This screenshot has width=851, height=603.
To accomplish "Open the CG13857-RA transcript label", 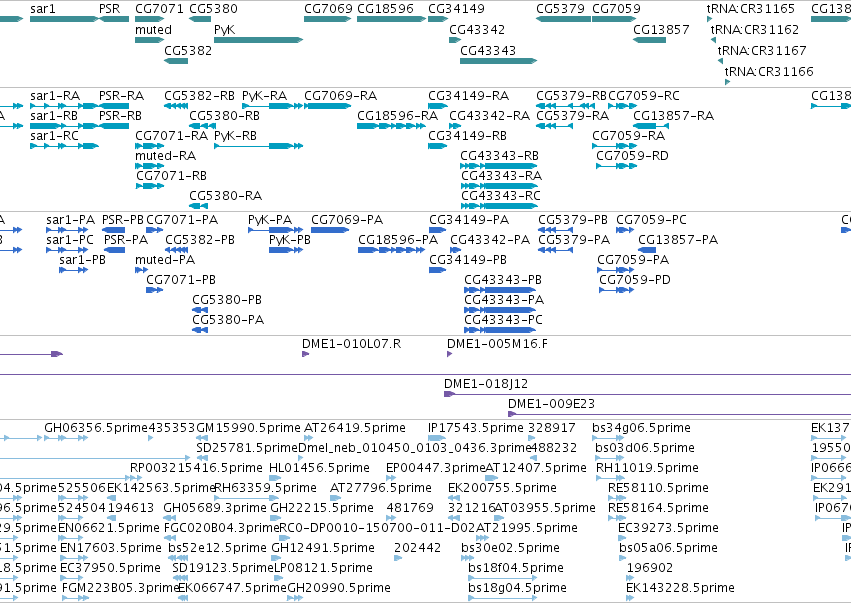I will [673, 116].
